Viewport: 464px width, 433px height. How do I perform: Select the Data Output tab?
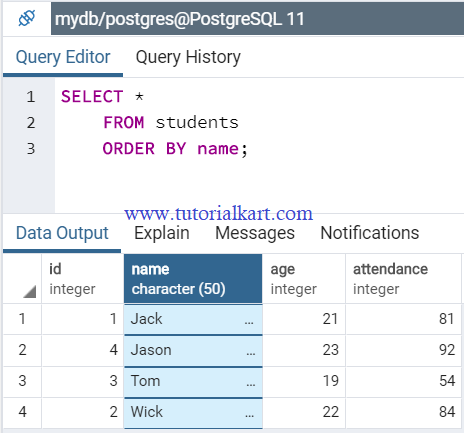pyautogui.click(x=62, y=233)
